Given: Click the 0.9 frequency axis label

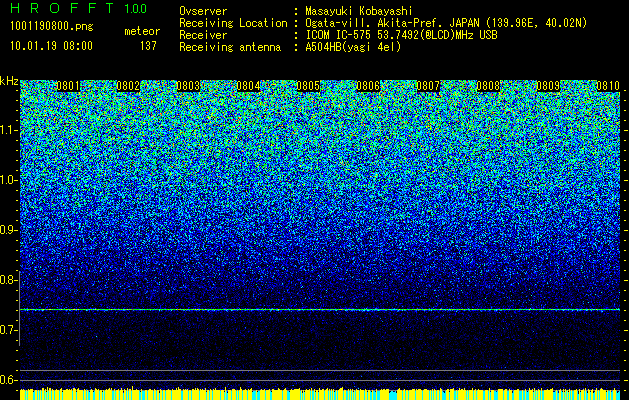Looking at the screenshot, I should point(8,230).
